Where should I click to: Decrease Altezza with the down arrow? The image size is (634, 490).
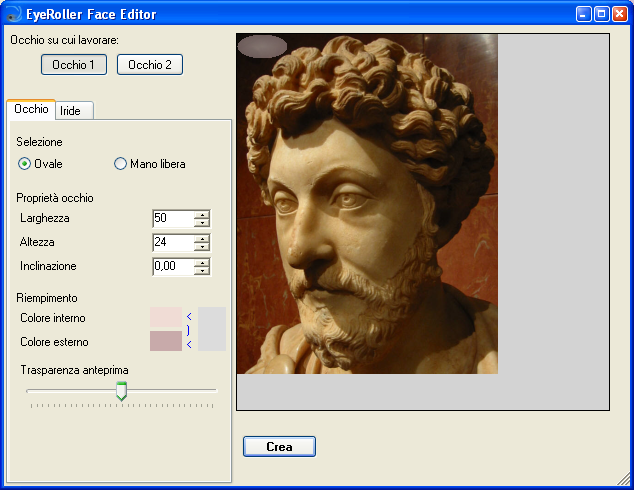[x=202, y=247]
